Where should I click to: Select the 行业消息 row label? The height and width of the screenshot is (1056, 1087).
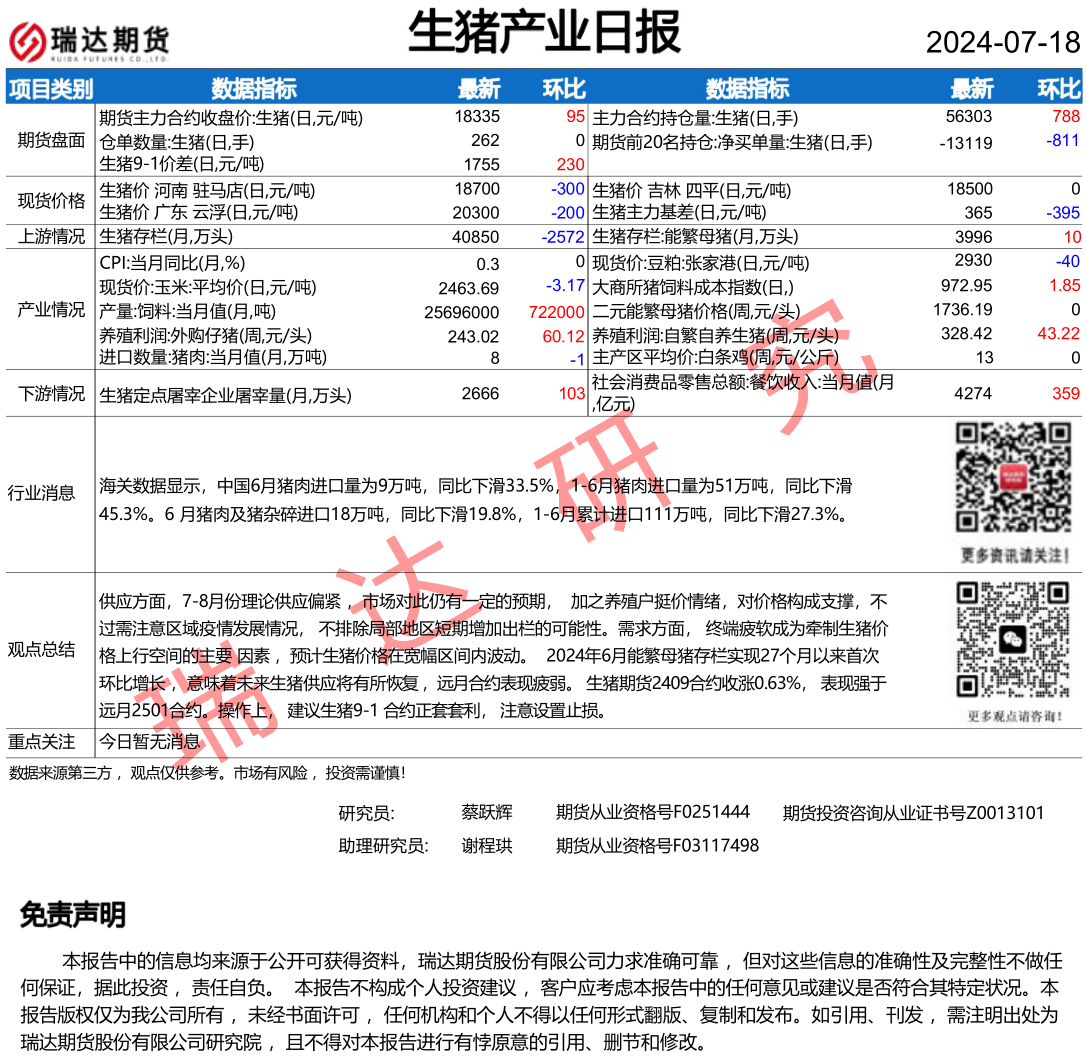(x=42, y=493)
